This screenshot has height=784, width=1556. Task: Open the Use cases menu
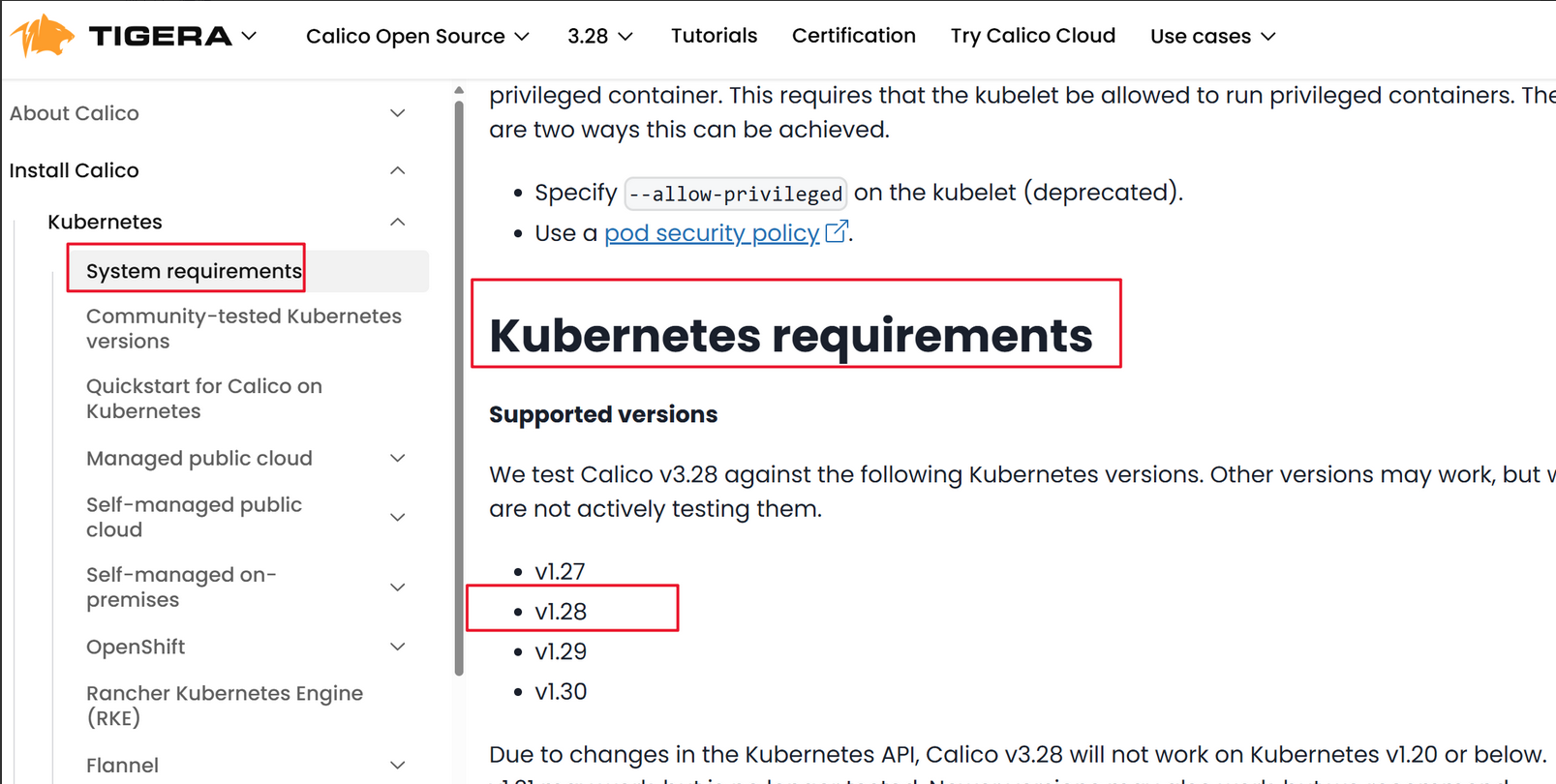(x=1212, y=37)
